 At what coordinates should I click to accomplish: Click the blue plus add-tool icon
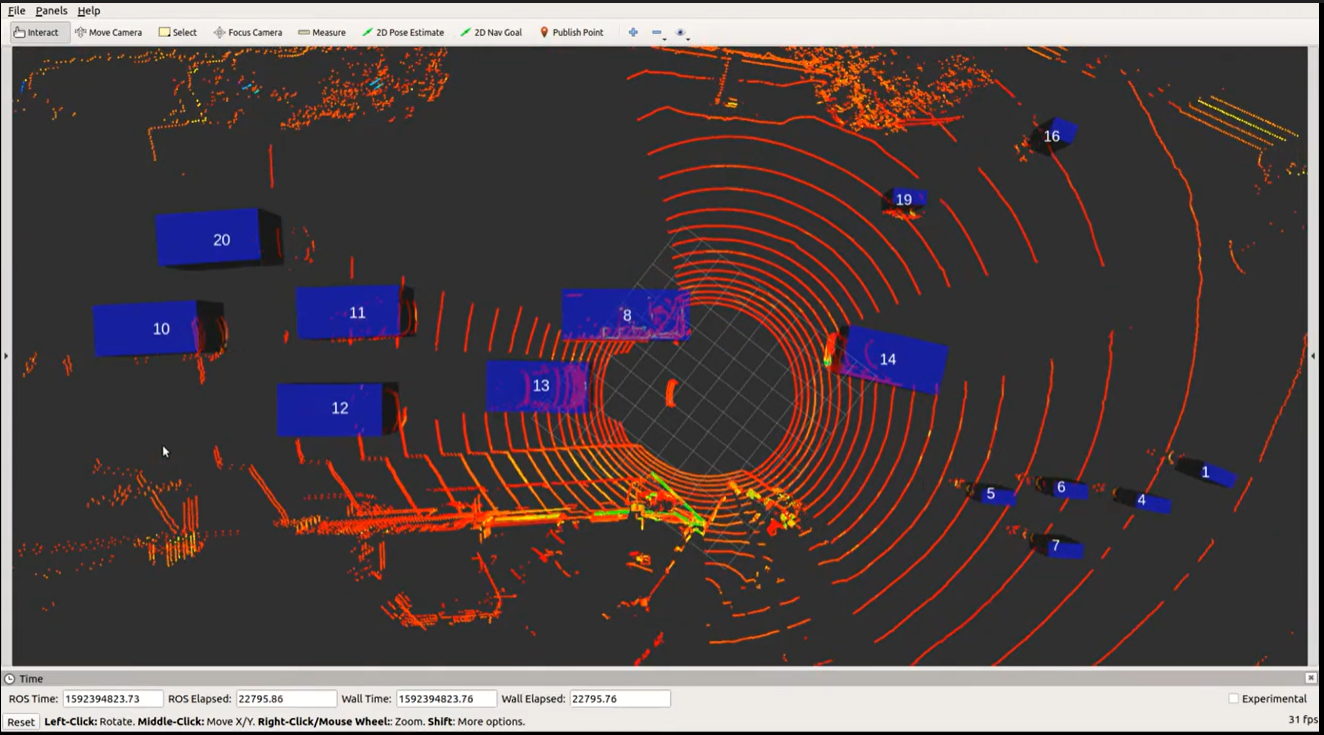click(633, 32)
